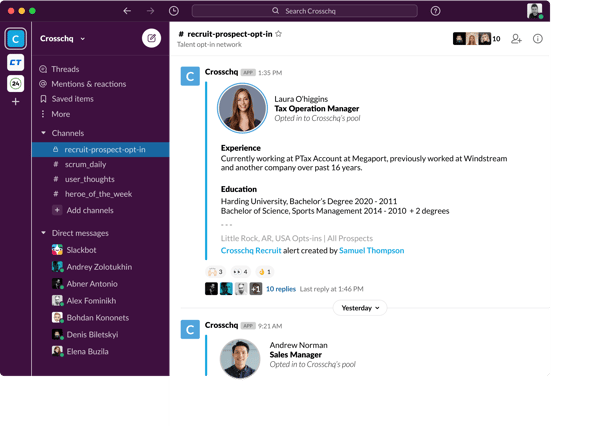
Task: Open channel details info icon
Action: coord(538,39)
